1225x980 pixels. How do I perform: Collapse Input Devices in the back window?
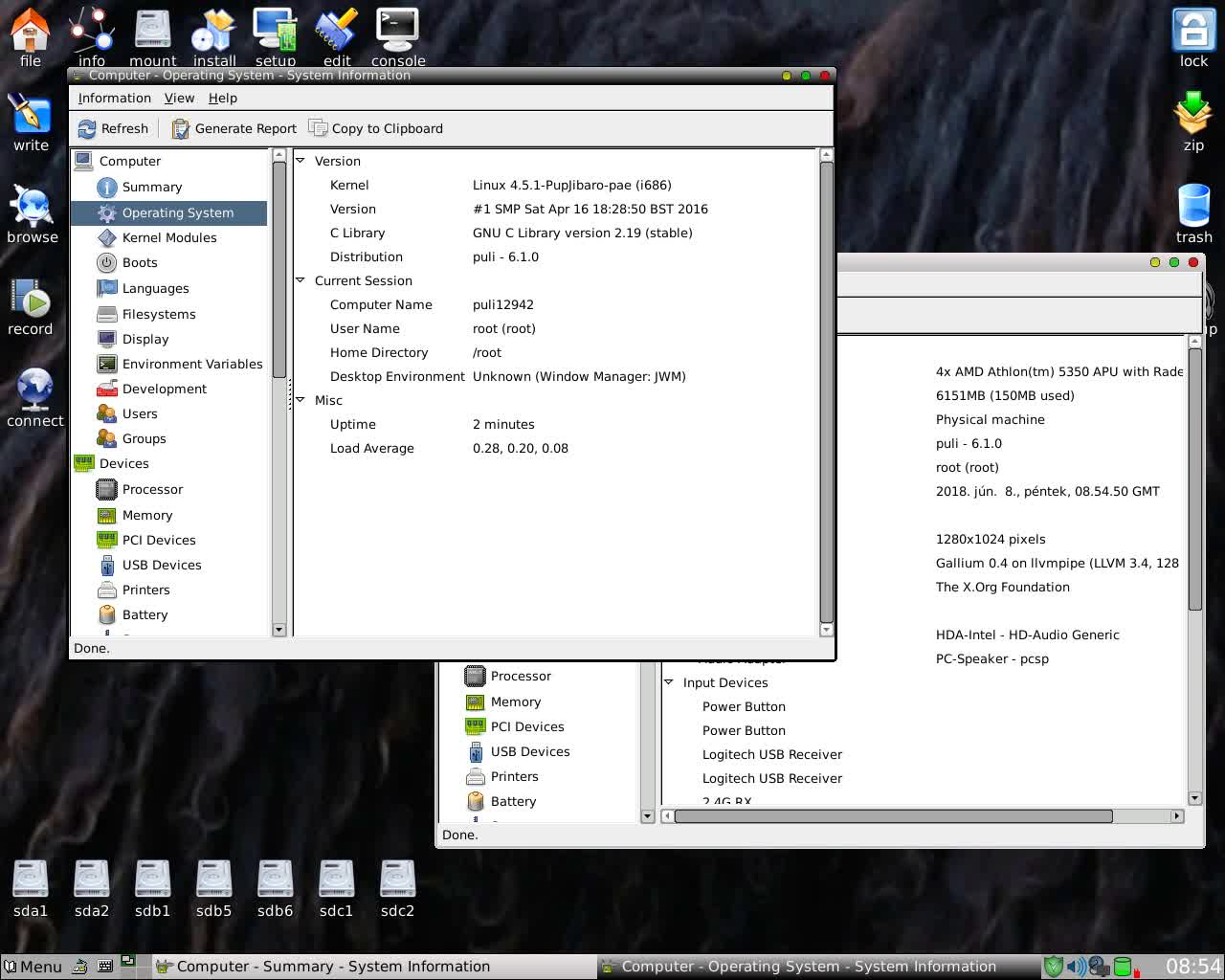tap(668, 682)
